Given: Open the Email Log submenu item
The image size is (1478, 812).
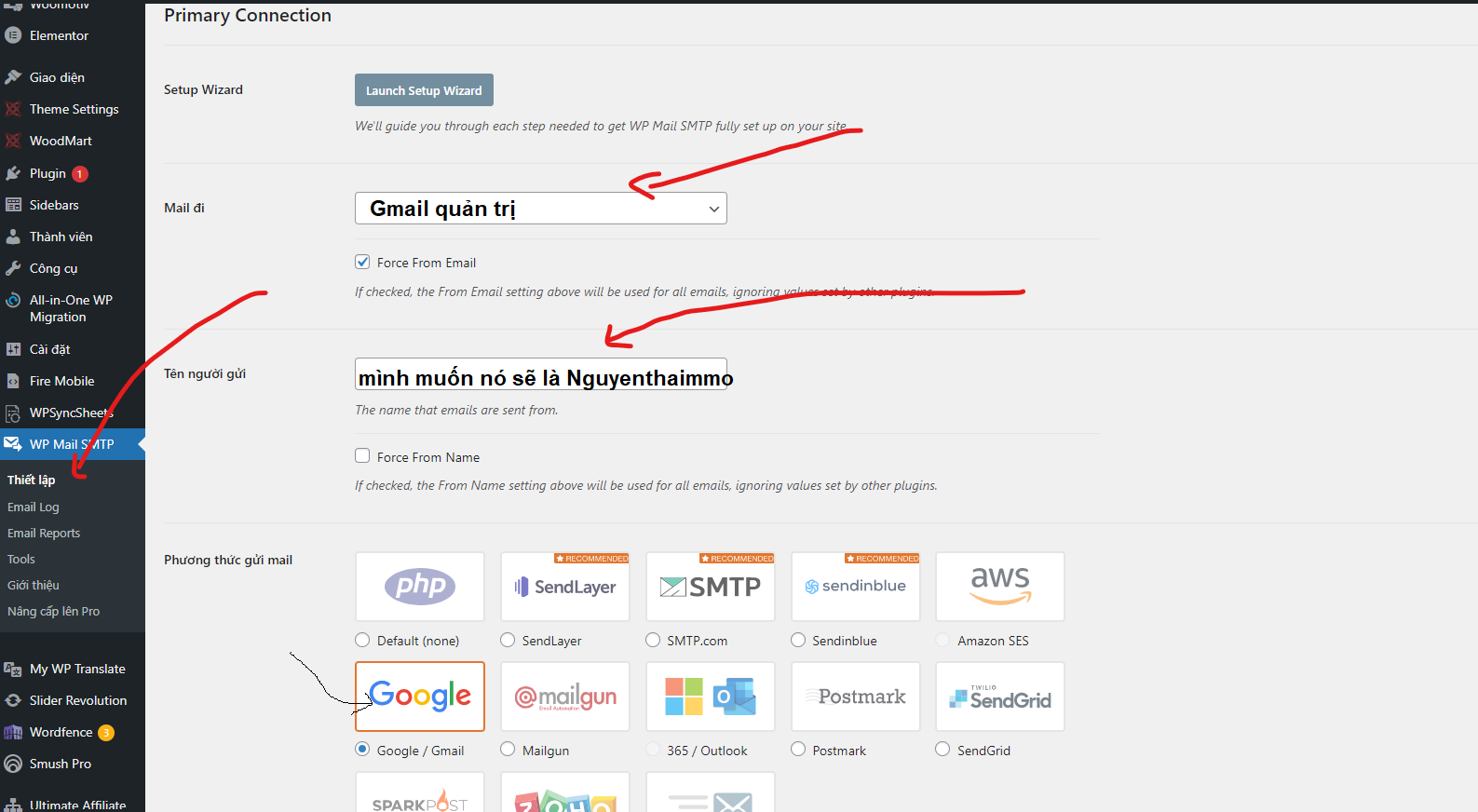Looking at the screenshot, I should coord(34,507).
